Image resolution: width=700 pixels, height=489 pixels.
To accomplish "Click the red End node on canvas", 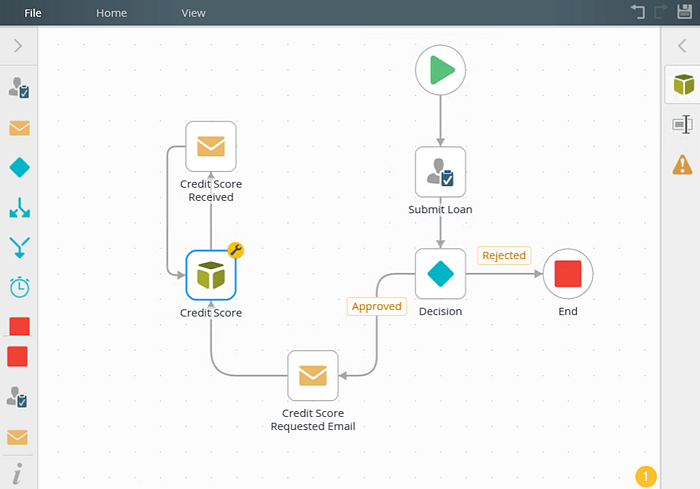I will click(x=567, y=273).
